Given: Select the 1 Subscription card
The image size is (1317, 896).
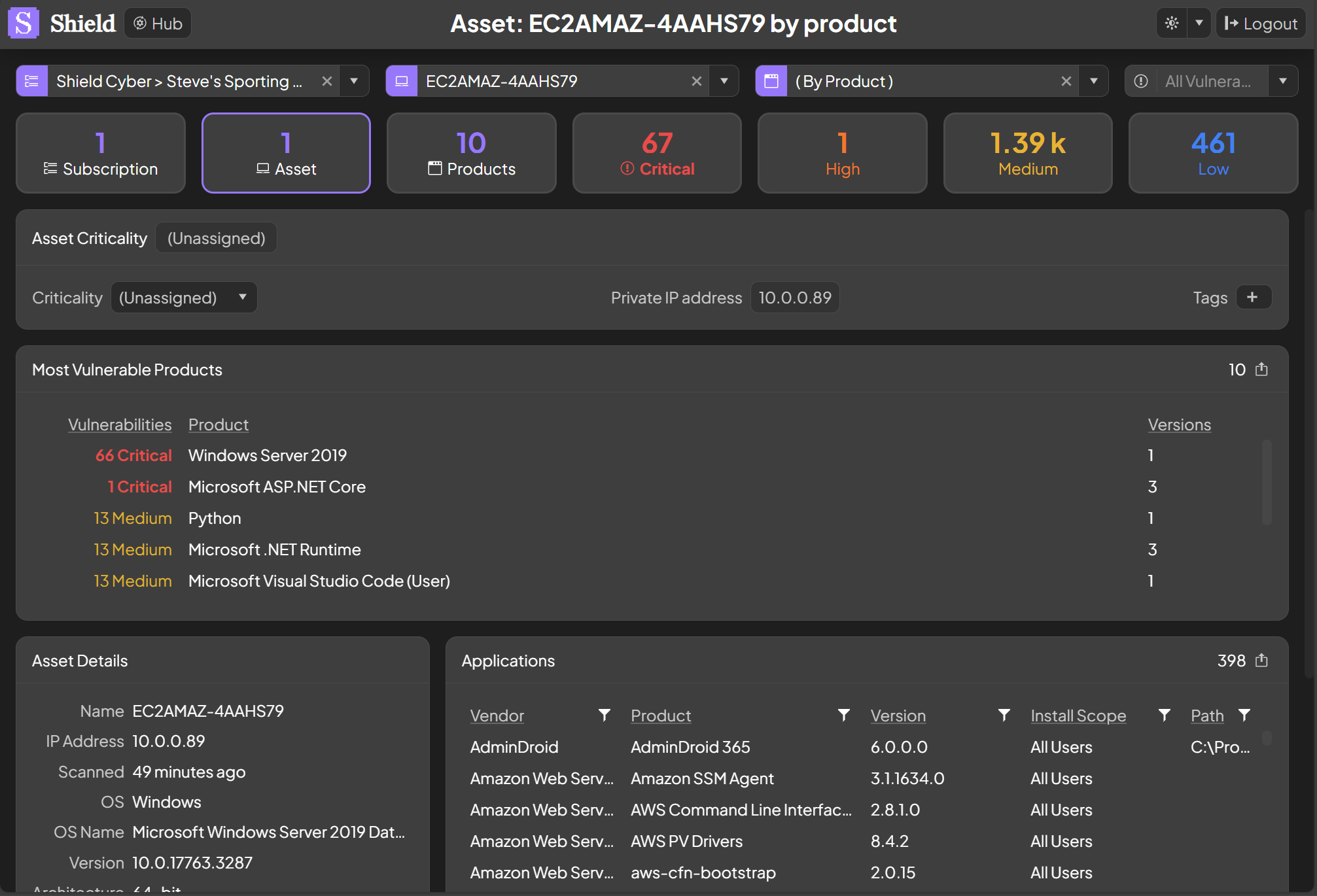Looking at the screenshot, I should [101, 153].
